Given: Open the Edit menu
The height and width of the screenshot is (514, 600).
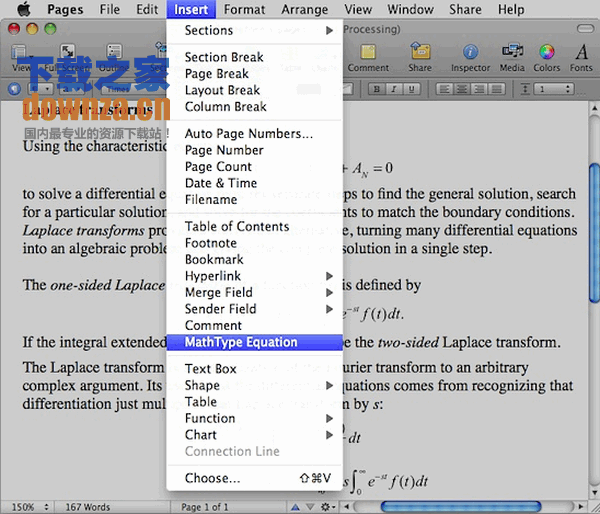Looking at the screenshot, I should click(x=147, y=9).
